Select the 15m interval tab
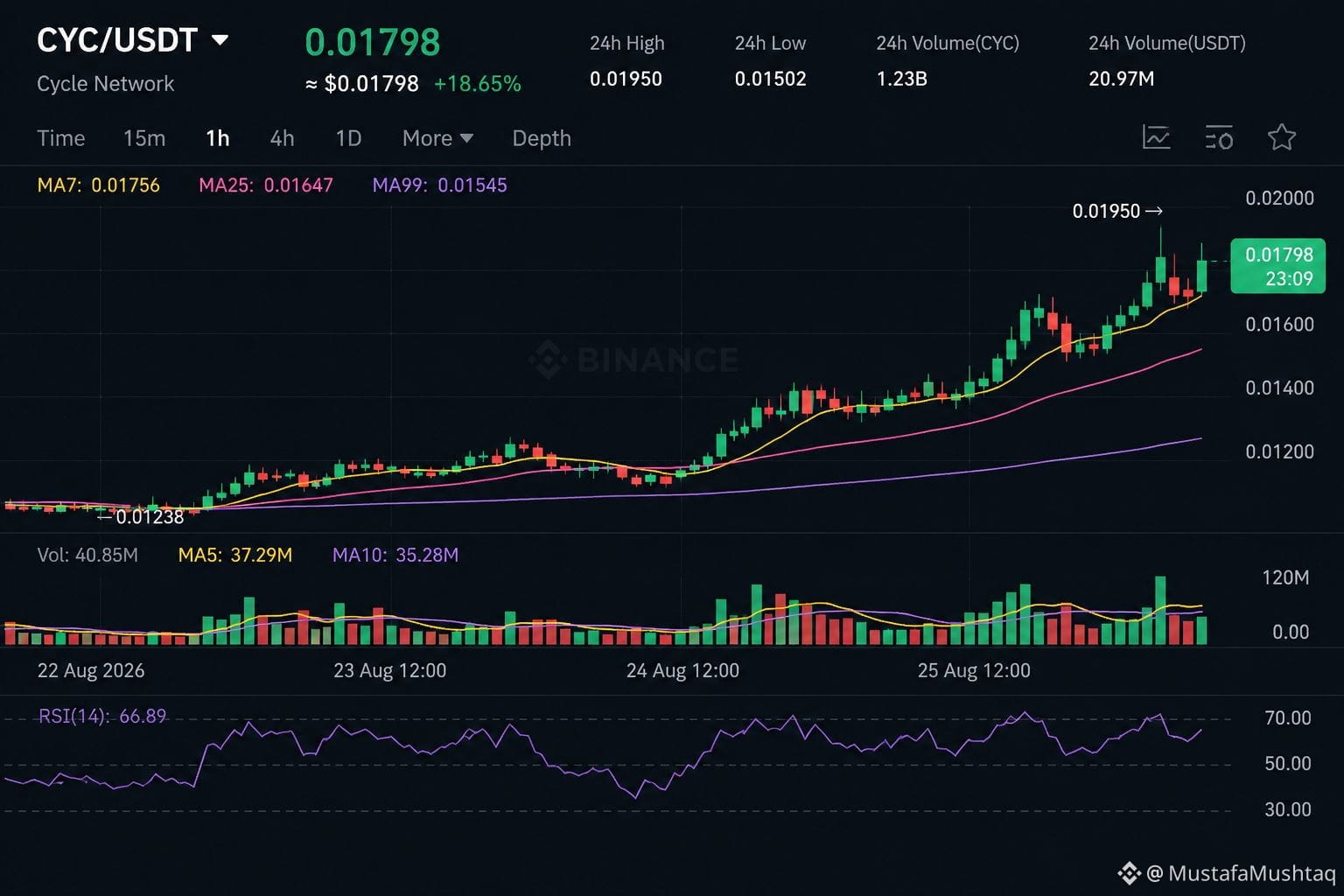 coord(144,138)
